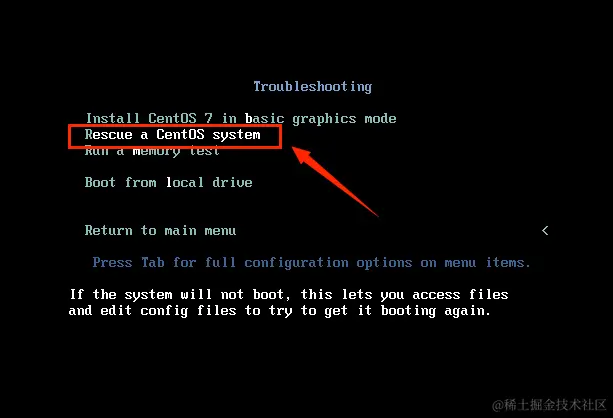Click 'local drive' in the Boot entry
This screenshot has height=418, width=613.
click(x=209, y=183)
